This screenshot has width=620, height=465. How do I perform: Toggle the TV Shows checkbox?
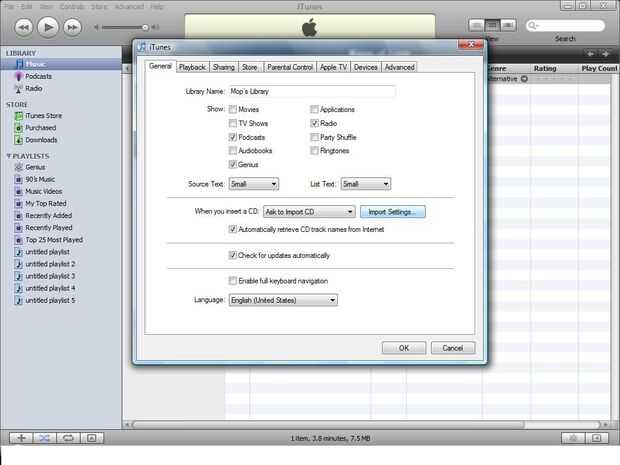233,123
